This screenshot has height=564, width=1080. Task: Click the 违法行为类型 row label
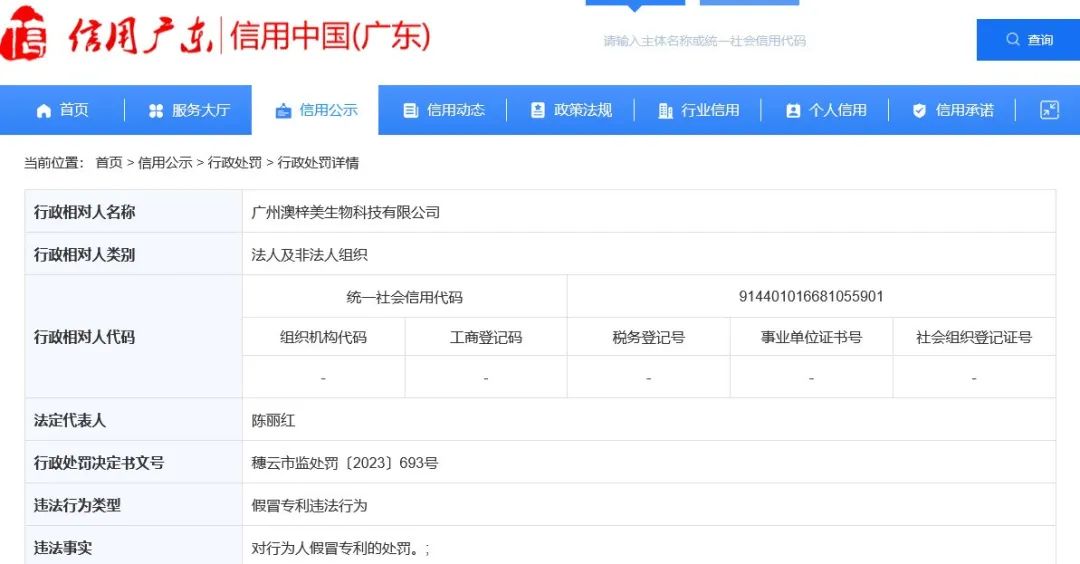tap(77, 505)
